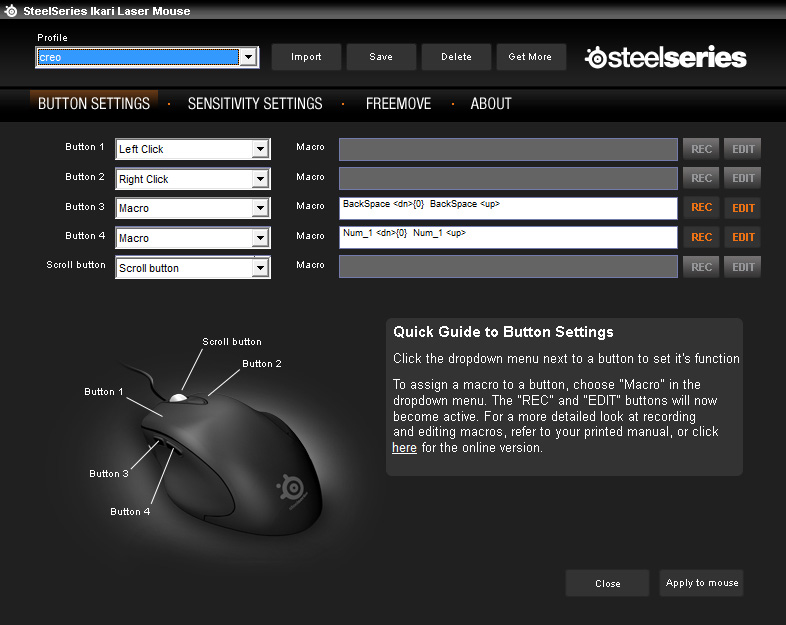The image size is (786, 625).
Task: Click the SteelSeries title bar icon
Action: click(11, 11)
